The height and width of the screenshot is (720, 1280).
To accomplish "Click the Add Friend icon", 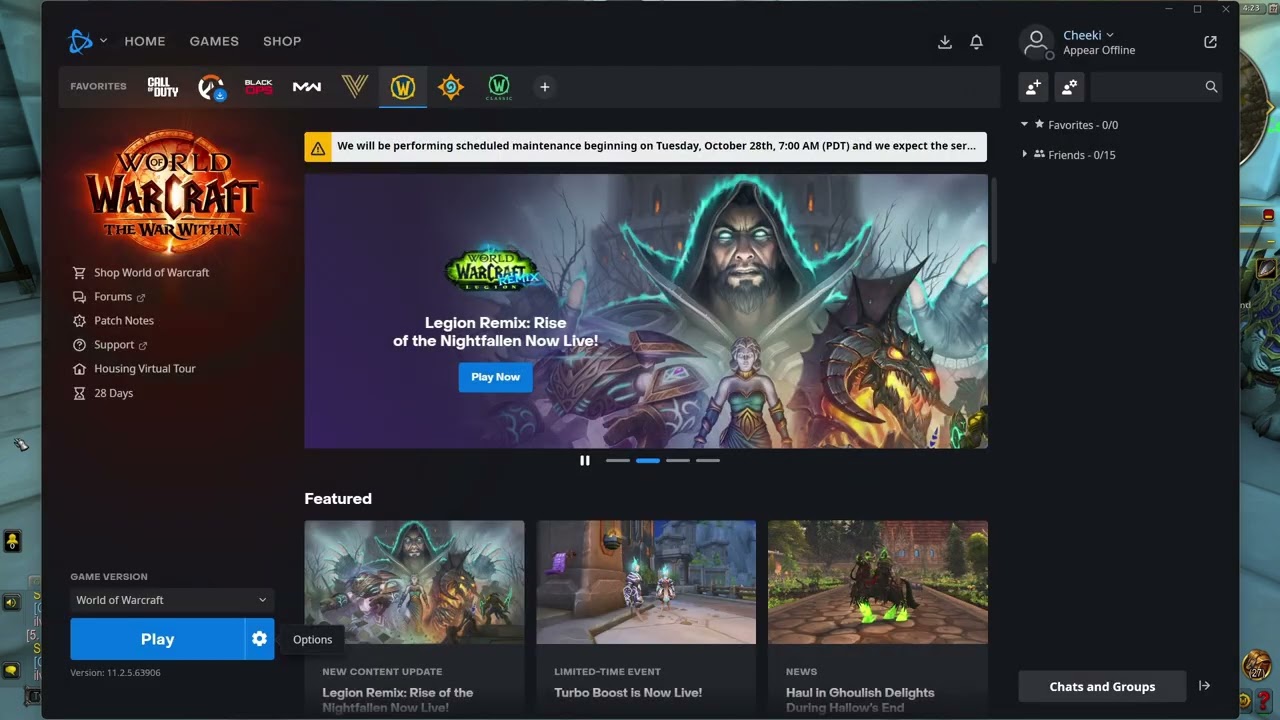I will 1033,87.
